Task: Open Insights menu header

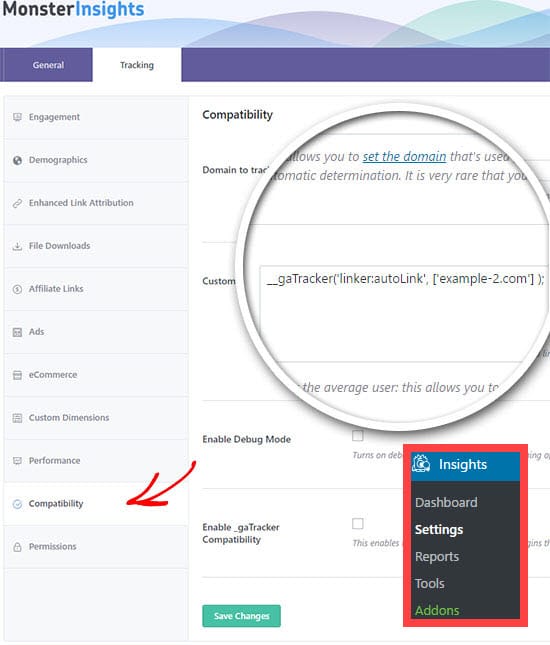Action: coord(465,465)
